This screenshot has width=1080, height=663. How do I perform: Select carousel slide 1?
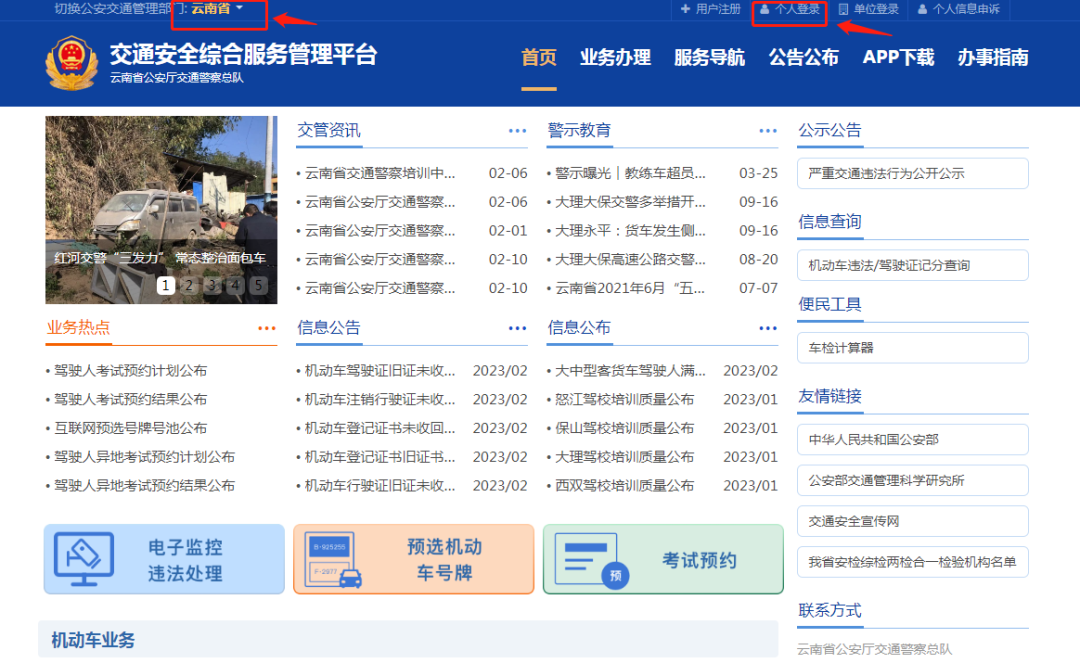[x=165, y=285]
